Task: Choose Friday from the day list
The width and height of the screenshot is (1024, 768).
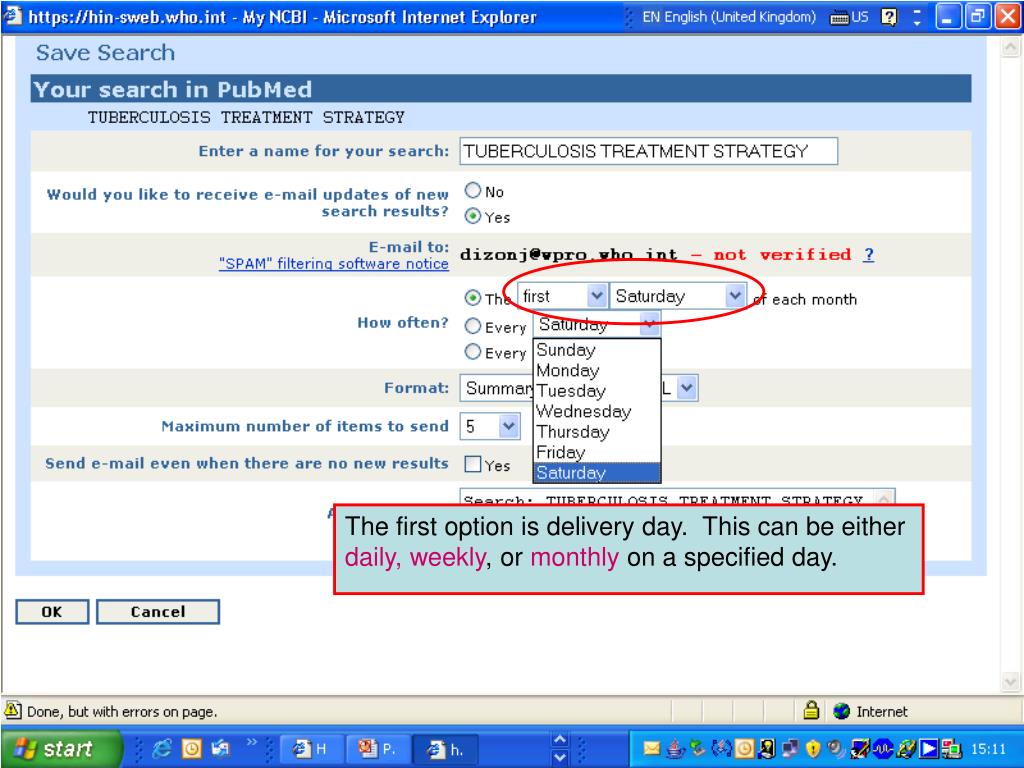Action: coord(597,452)
